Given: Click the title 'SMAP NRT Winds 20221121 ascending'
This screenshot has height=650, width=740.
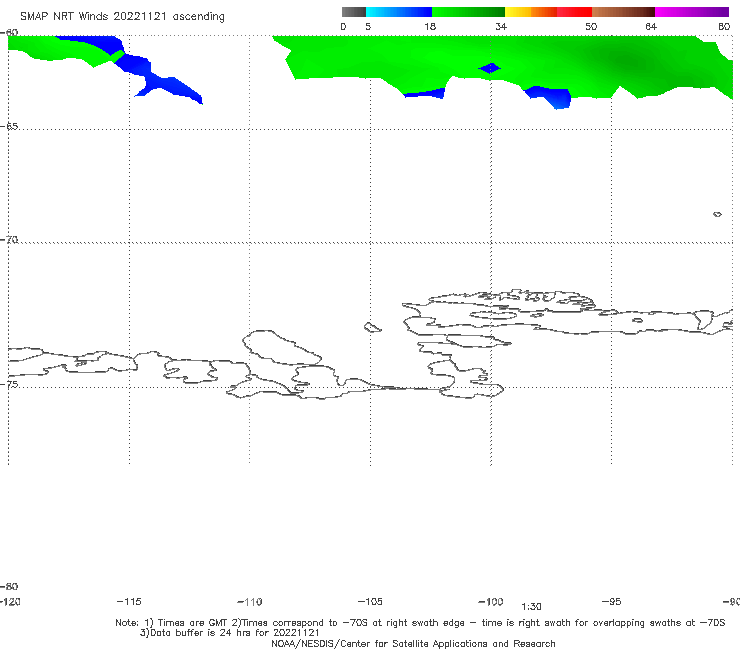Looking at the screenshot, I should click(x=122, y=16).
